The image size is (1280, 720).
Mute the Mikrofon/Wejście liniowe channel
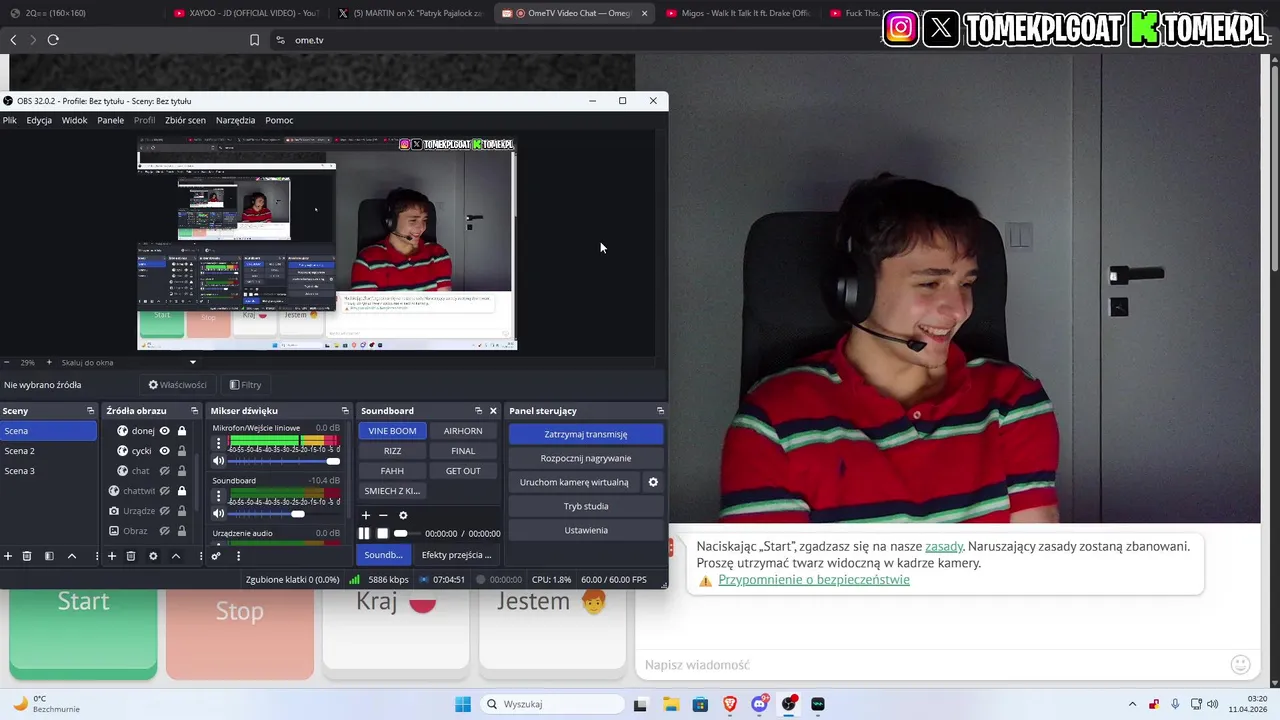(x=219, y=461)
